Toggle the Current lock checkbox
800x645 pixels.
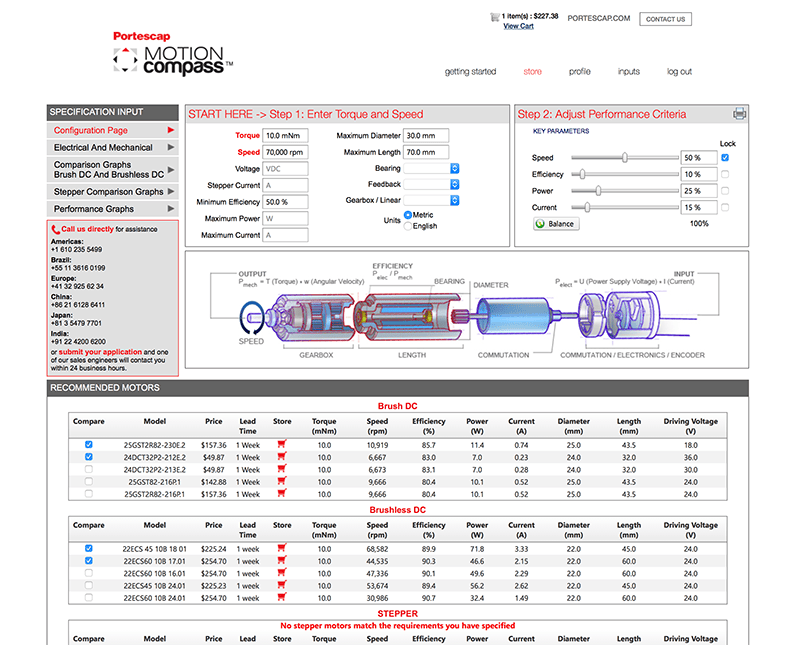coord(725,207)
